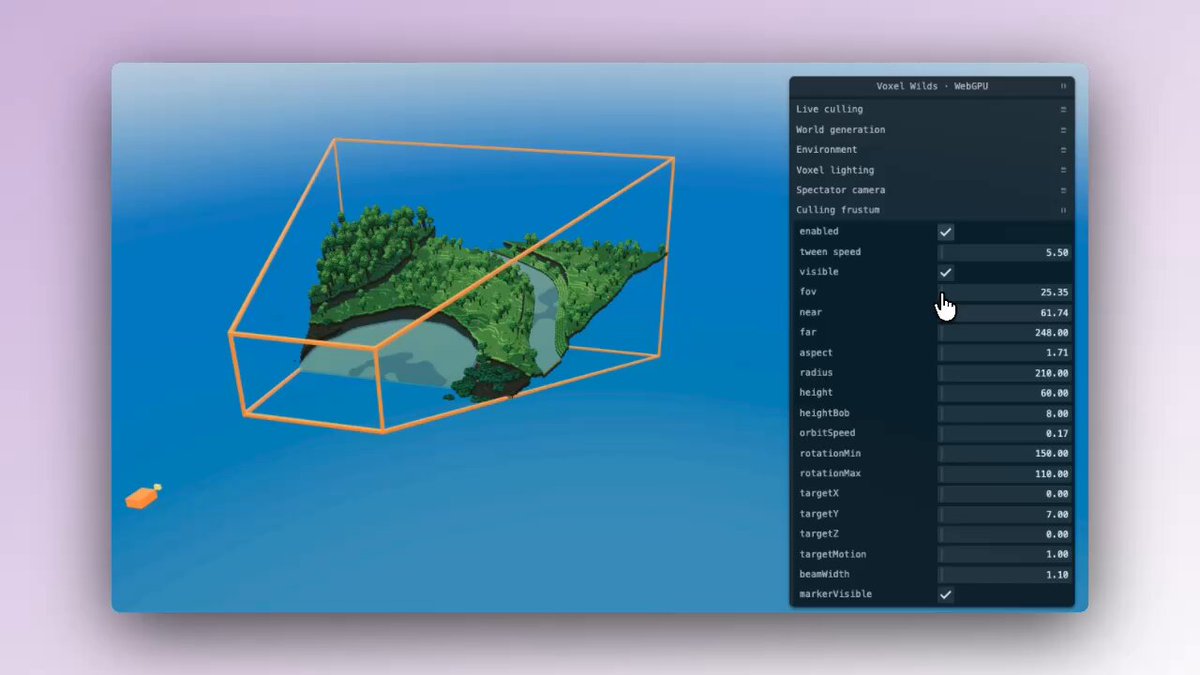Viewport: 1200px width, 675px height.
Task: Expand Environment folder icon
Action: (x=1063, y=150)
